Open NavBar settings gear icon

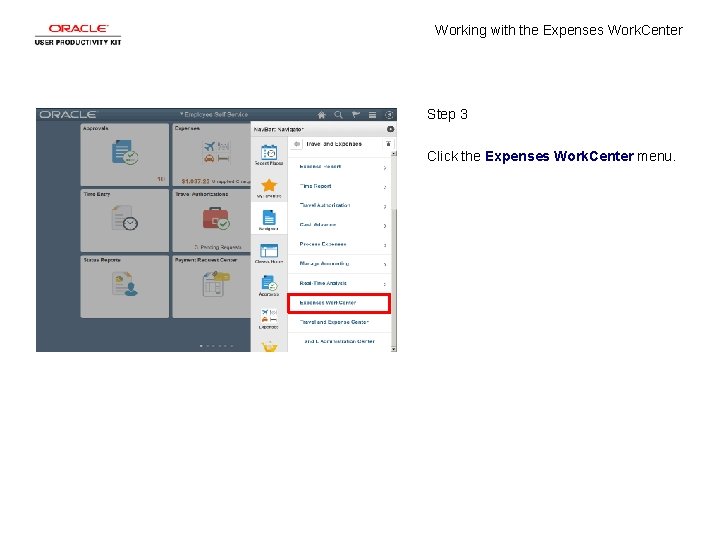click(x=390, y=129)
